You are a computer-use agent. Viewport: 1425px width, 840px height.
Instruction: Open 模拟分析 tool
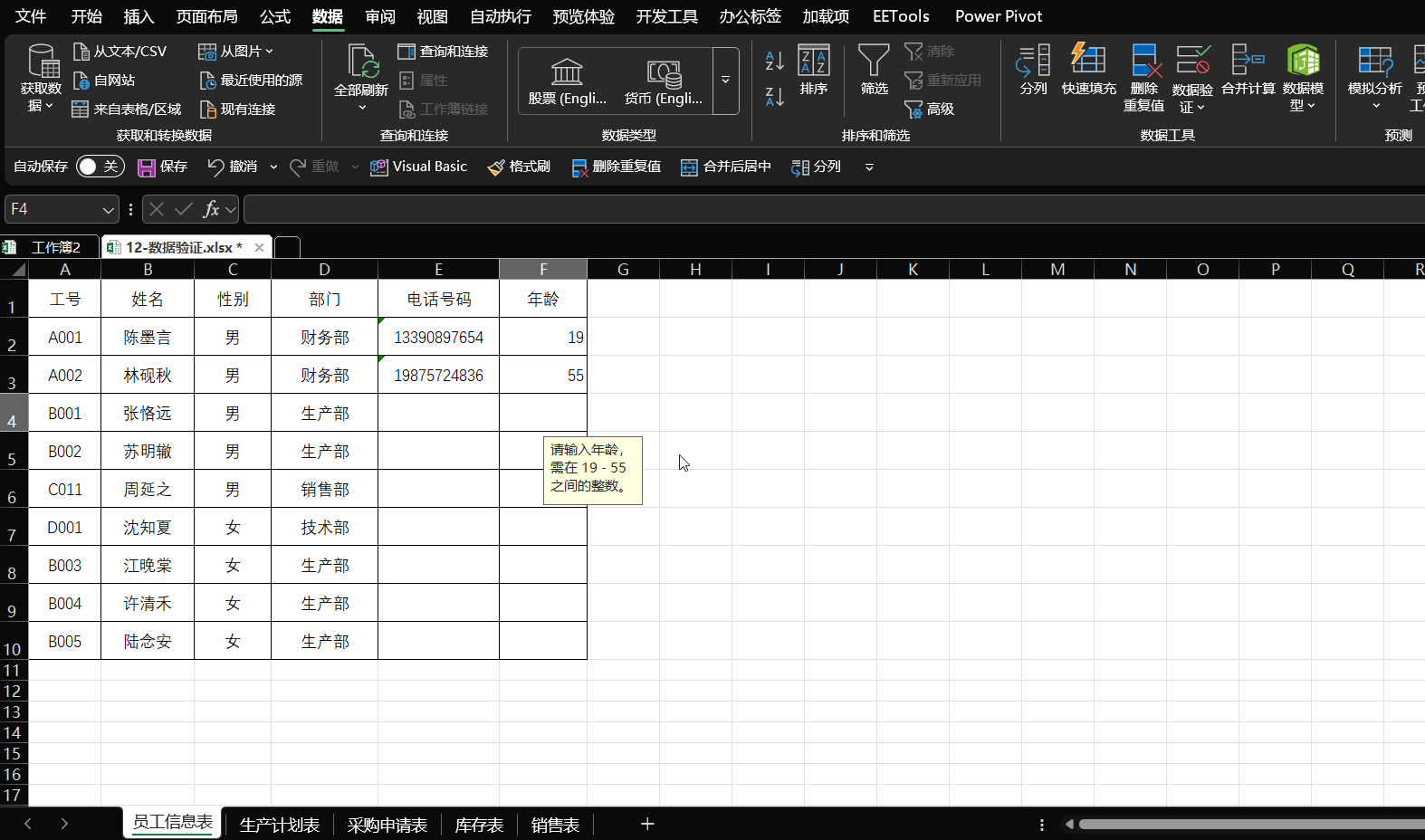[1375, 78]
